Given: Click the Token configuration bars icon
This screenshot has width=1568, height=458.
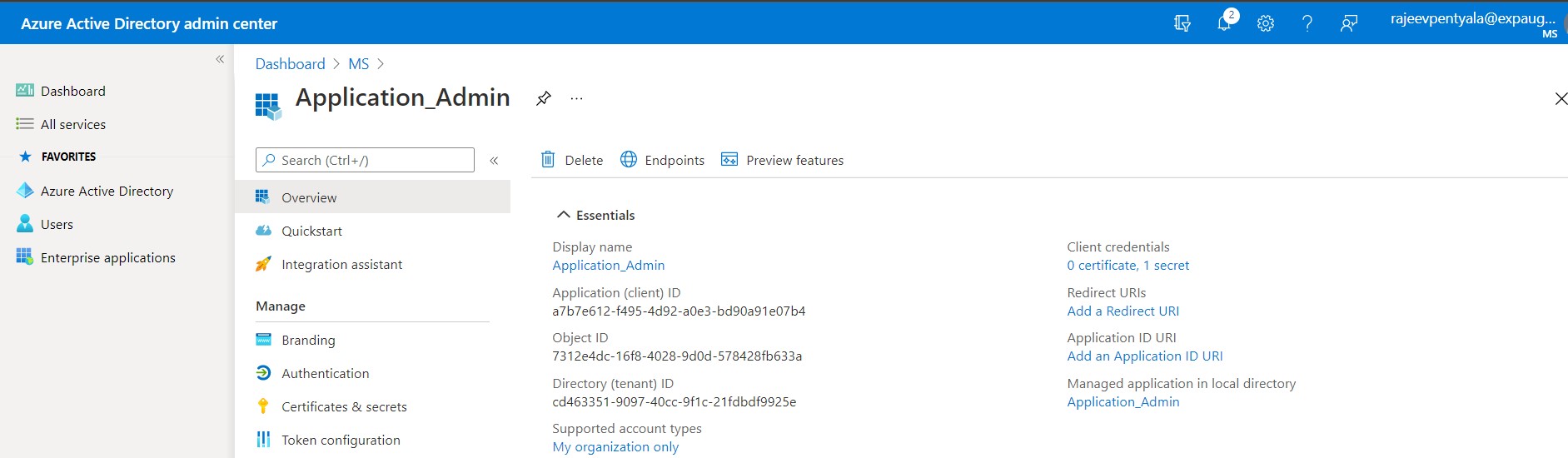Looking at the screenshot, I should (x=263, y=440).
